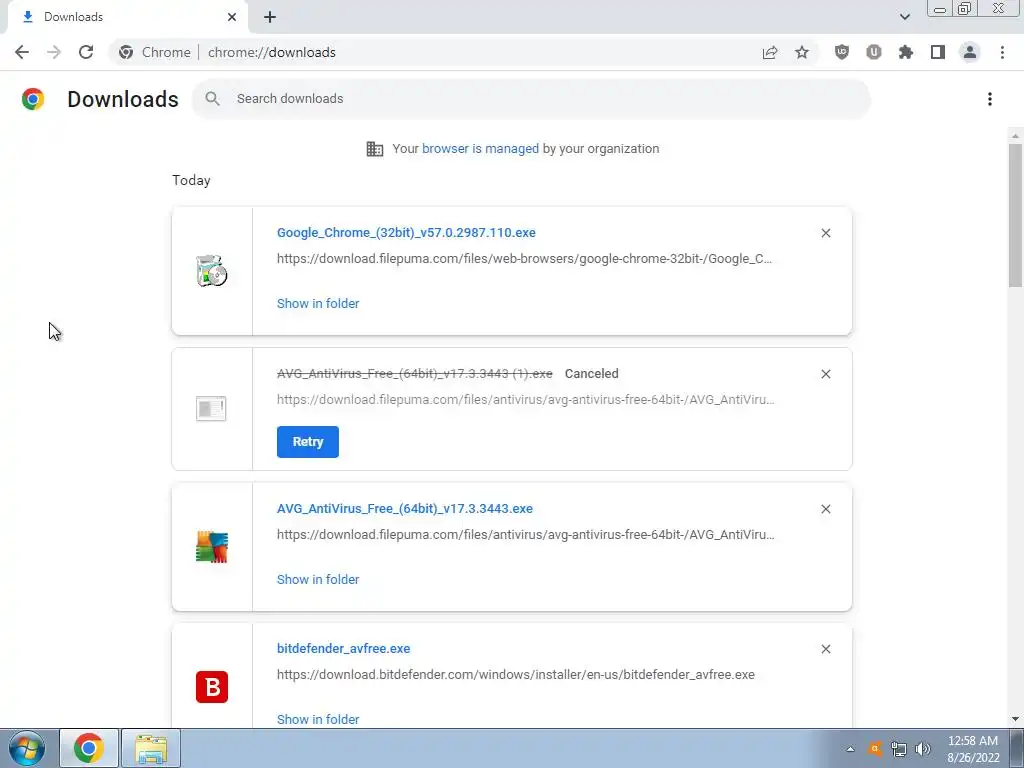
Task: Reload the downloads page
Action: [86, 52]
